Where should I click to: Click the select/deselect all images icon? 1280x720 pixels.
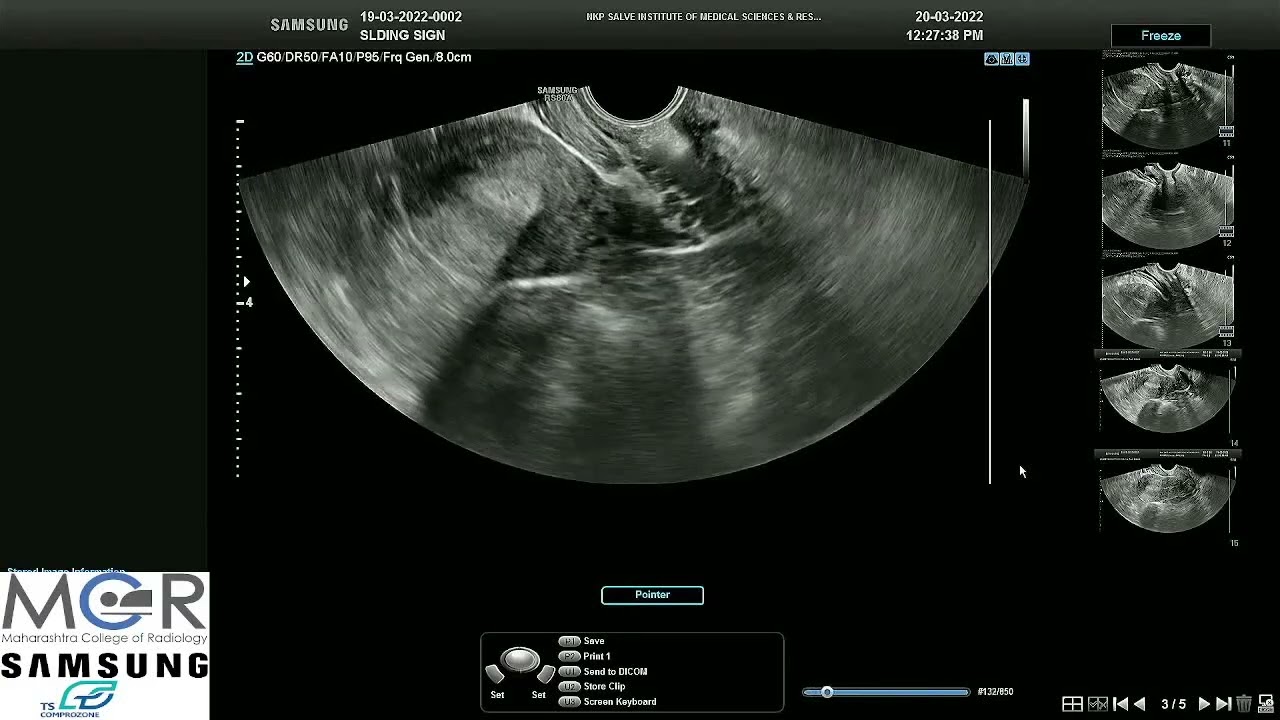click(x=1098, y=704)
